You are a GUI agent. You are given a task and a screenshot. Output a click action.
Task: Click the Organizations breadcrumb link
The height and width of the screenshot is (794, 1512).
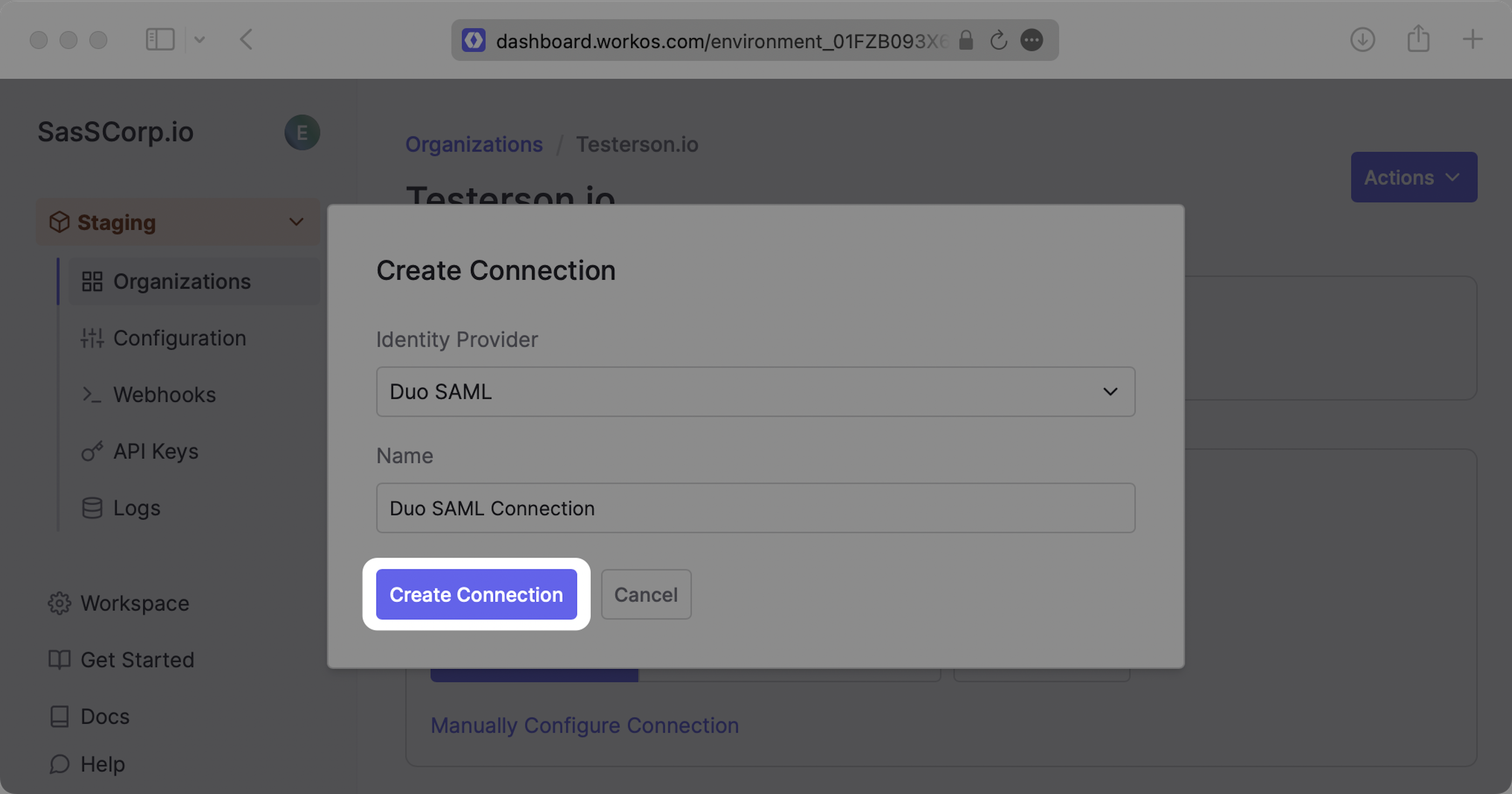click(474, 145)
